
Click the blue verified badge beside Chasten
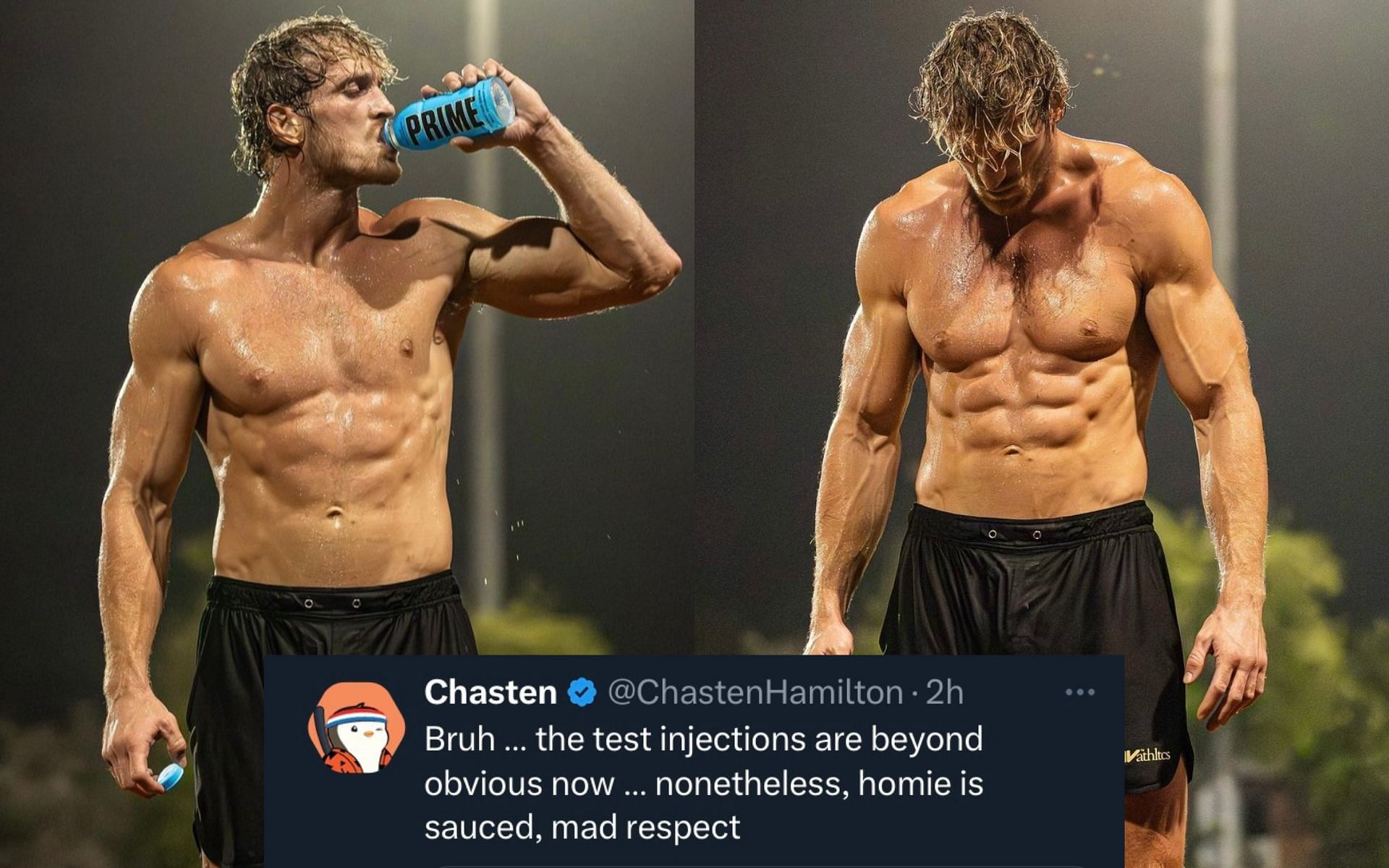coord(582,693)
